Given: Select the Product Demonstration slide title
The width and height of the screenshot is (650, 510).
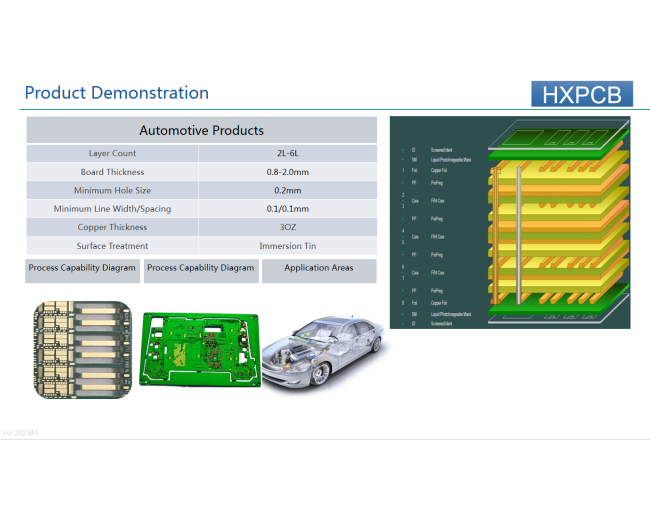Looking at the screenshot, I should (x=116, y=93).
